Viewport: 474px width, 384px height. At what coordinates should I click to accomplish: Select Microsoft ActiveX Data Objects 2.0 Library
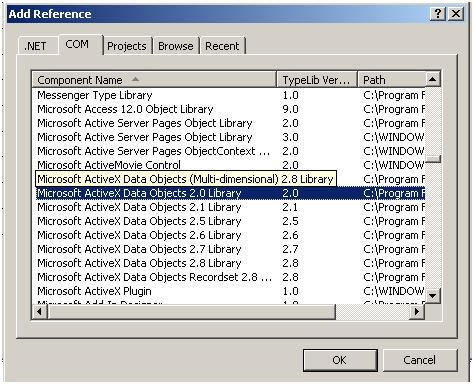230,193
